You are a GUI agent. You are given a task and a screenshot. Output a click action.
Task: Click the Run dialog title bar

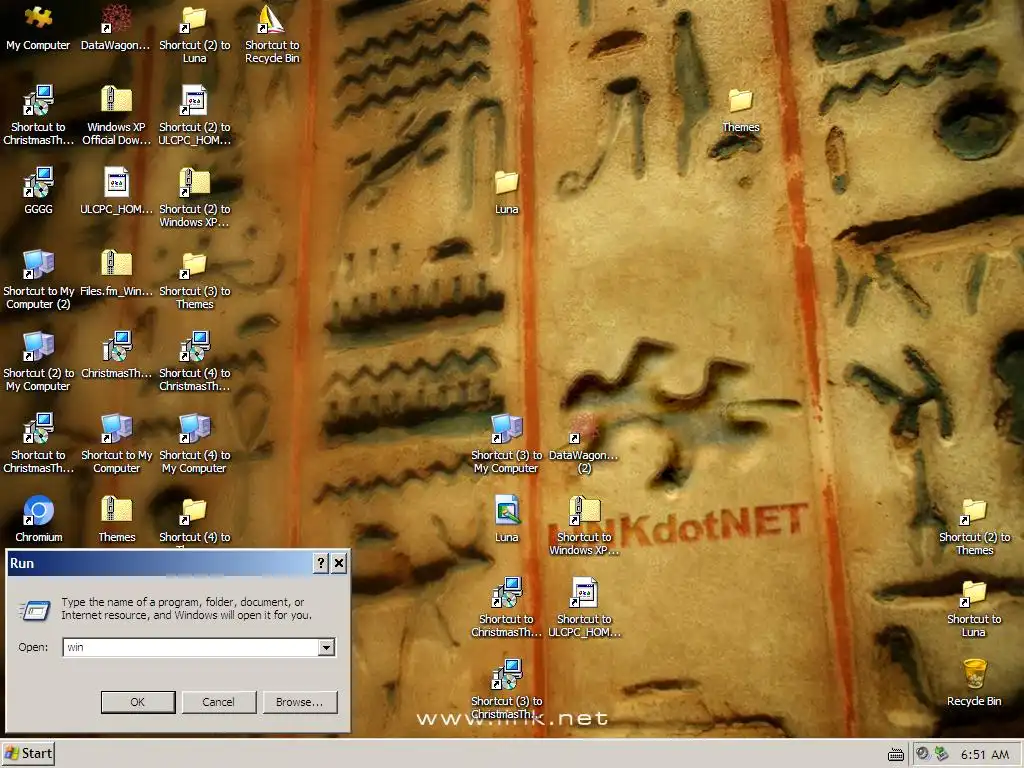tap(159, 563)
